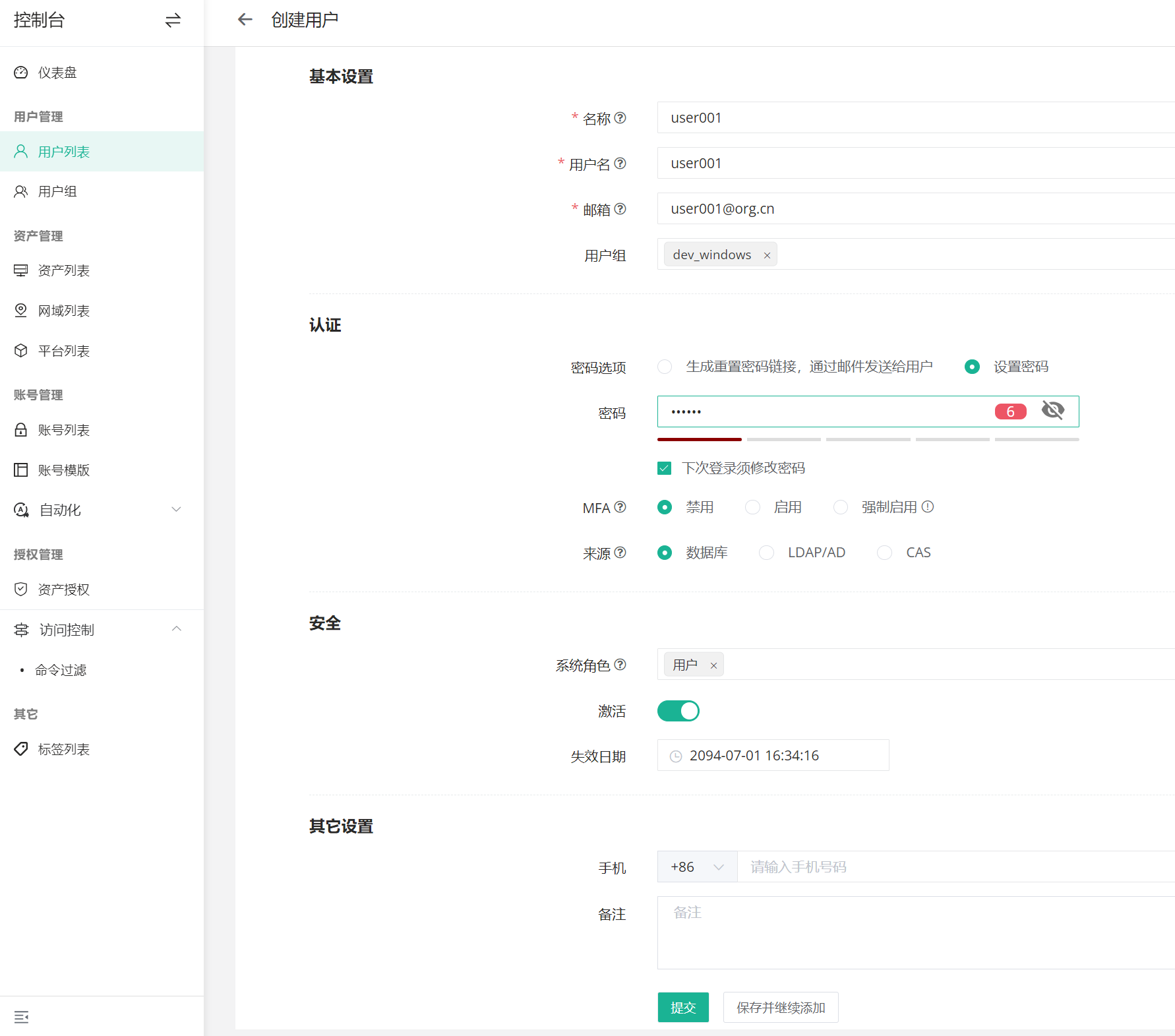Click the help icon next to 系统角色
The height and width of the screenshot is (1036, 1175).
tap(620, 665)
